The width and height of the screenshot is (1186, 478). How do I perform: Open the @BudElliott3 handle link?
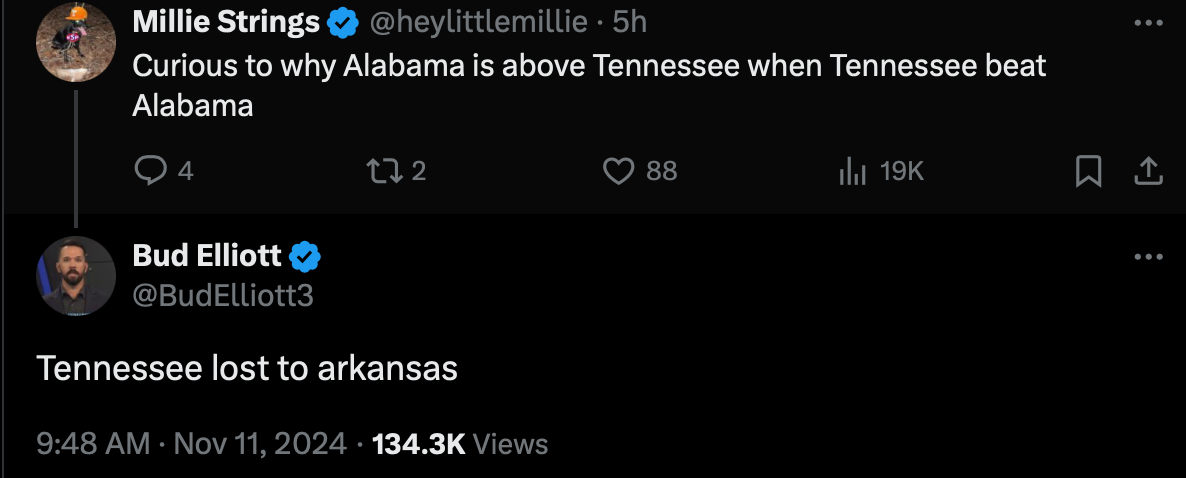coord(223,295)
